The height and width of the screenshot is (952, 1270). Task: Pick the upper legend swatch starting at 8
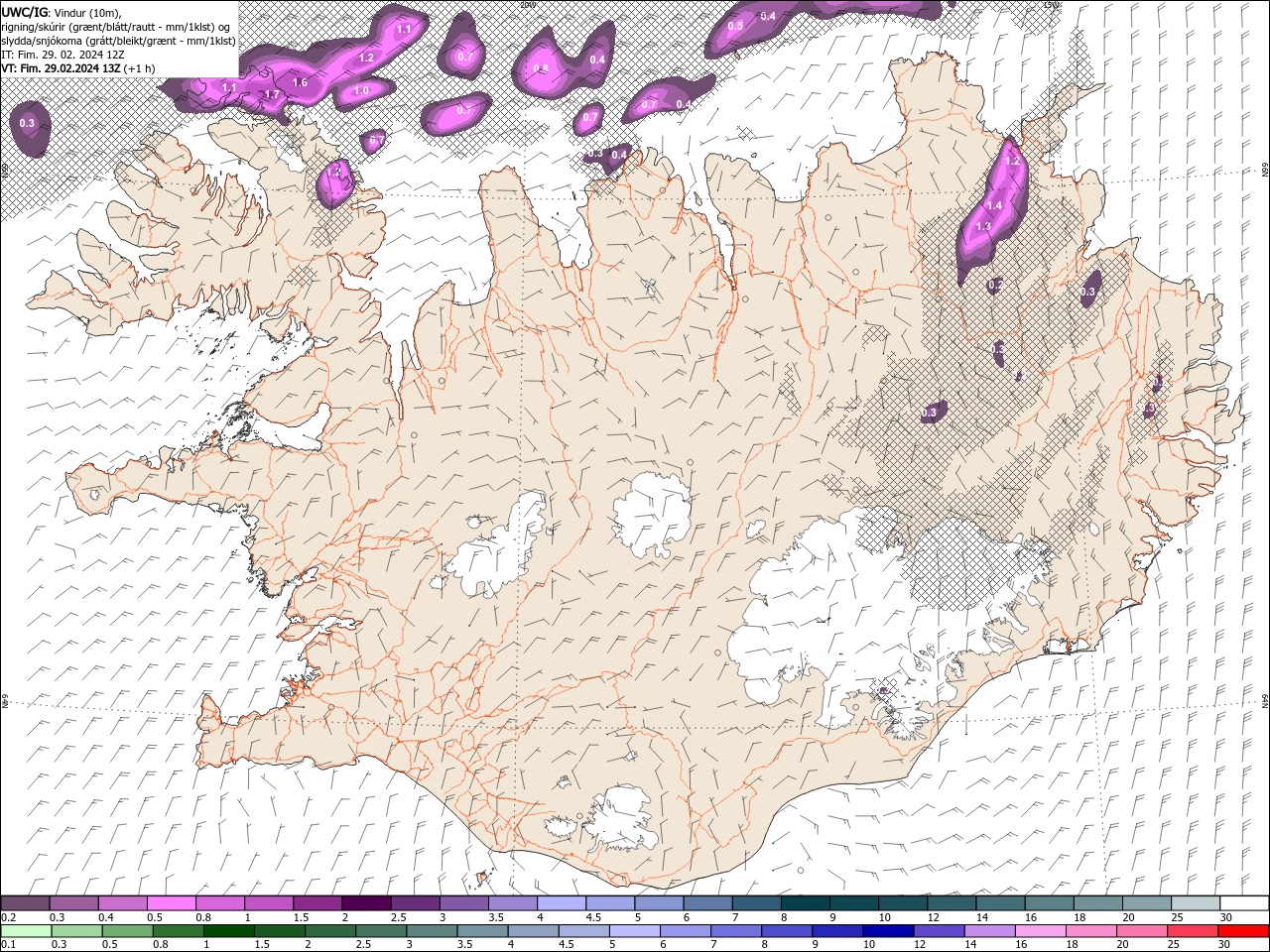coord(804,903)
